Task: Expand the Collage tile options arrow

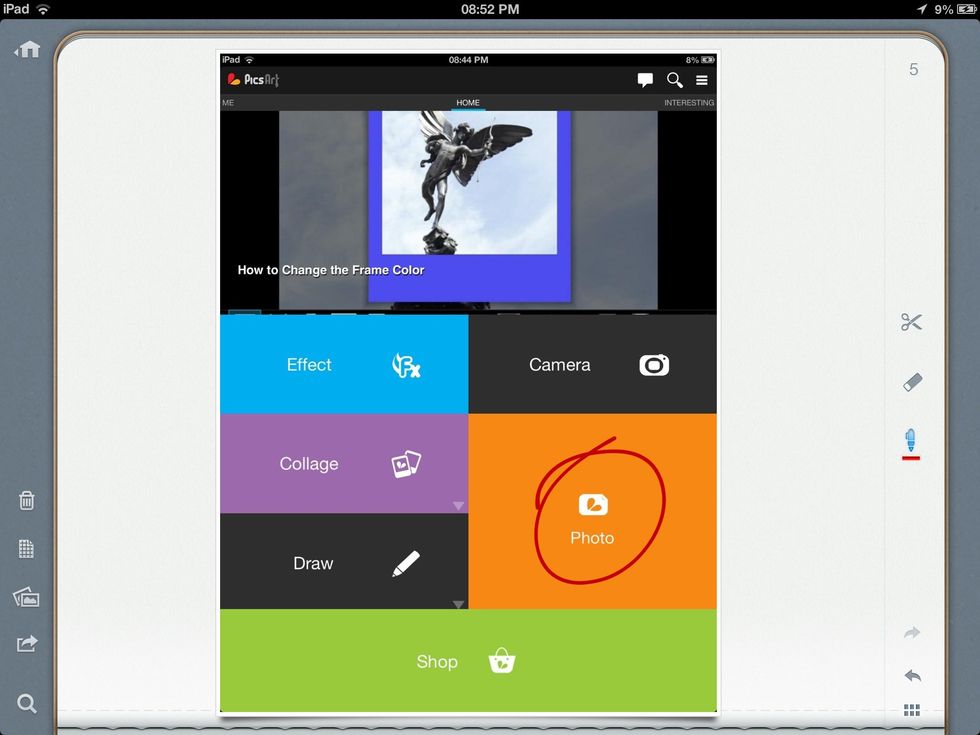Action: pyautogui.click(x=459, y=507)
